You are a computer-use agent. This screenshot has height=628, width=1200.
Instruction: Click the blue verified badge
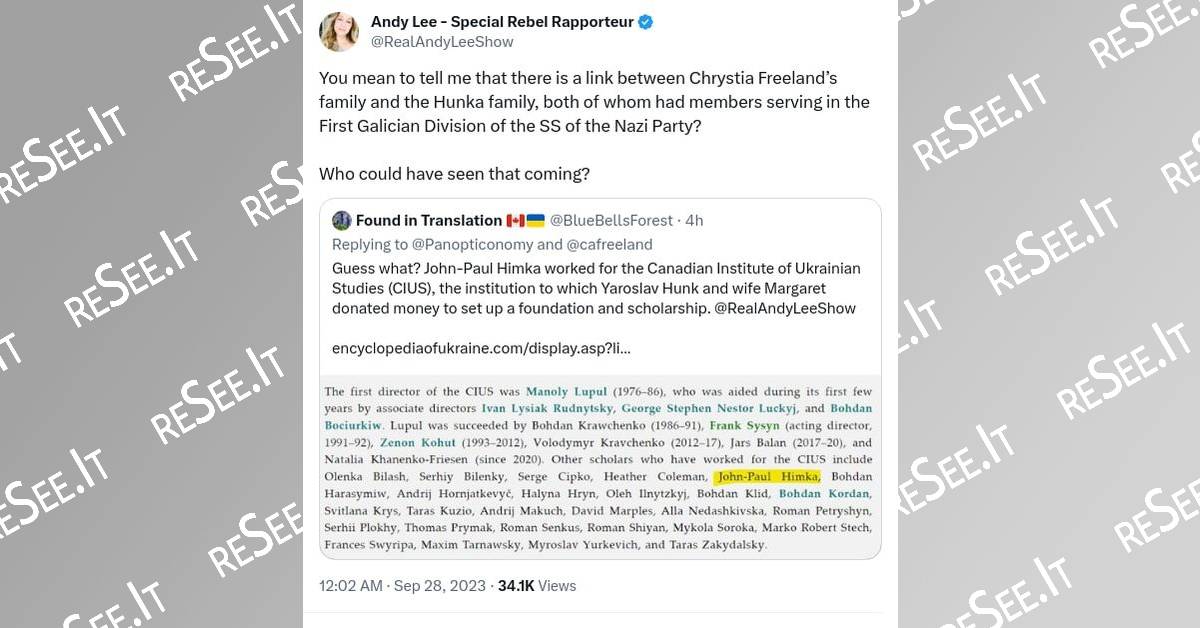point(646,22)
